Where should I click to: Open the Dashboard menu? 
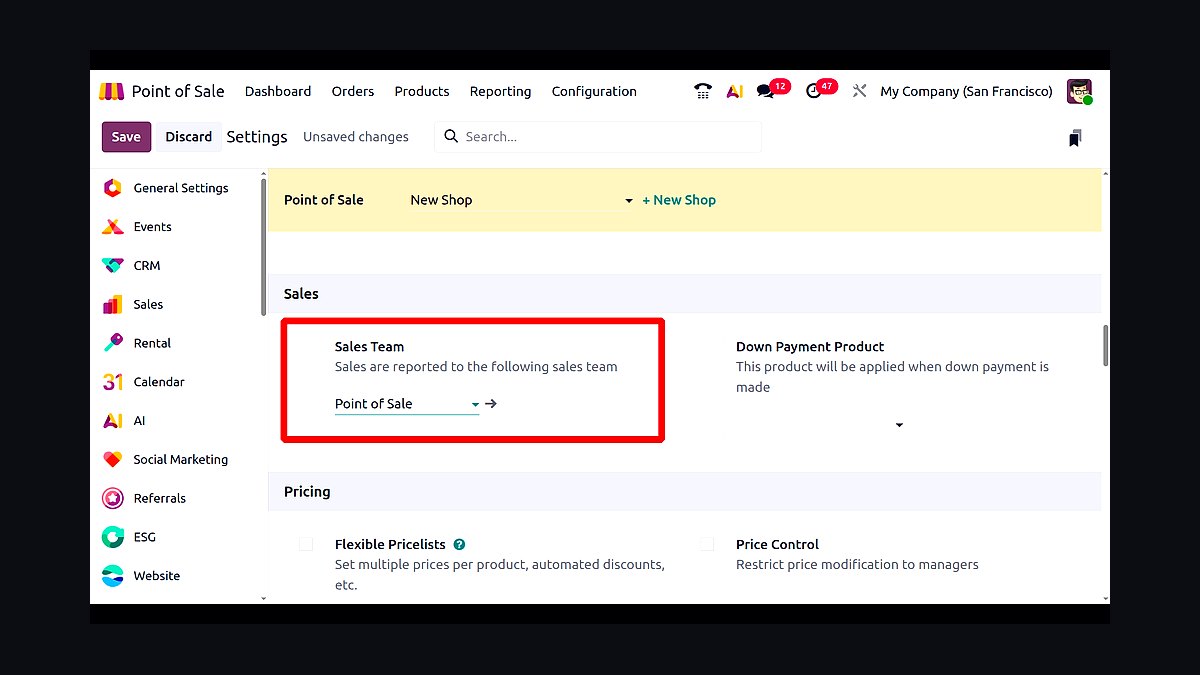coord(278,91)
